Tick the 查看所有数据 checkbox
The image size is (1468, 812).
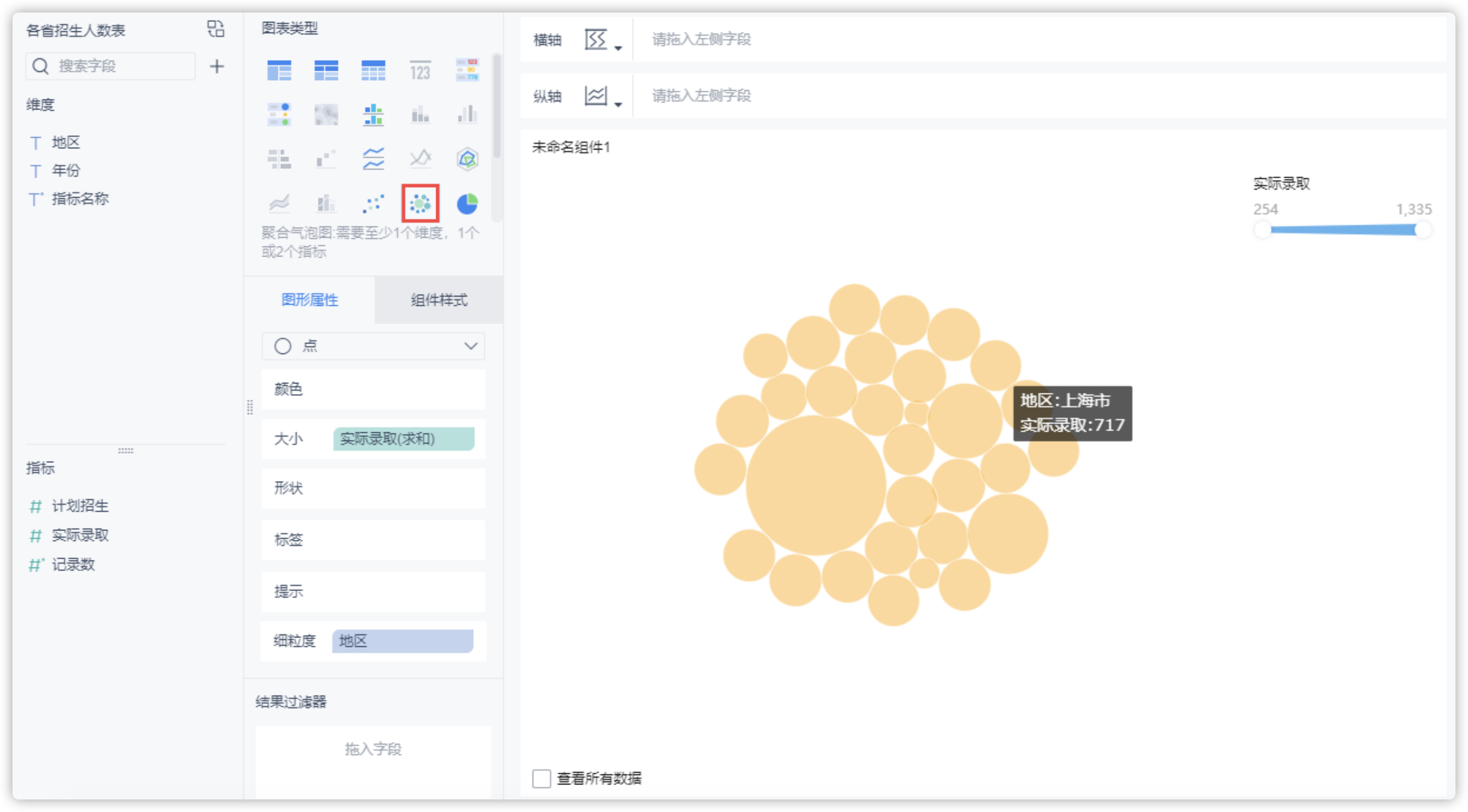click(541, 778)
